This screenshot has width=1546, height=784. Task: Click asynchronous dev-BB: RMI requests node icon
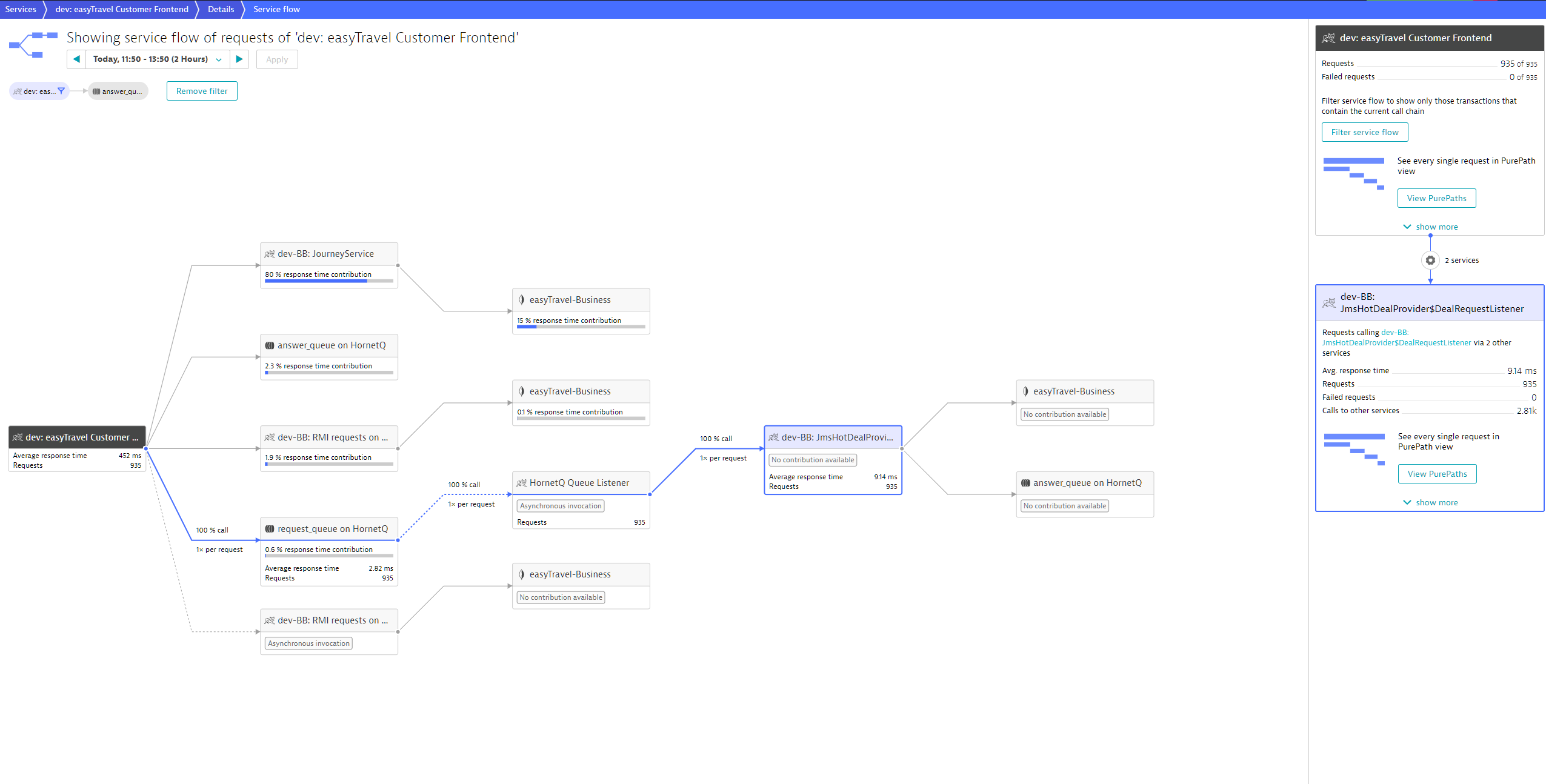[x=270, y=620]
